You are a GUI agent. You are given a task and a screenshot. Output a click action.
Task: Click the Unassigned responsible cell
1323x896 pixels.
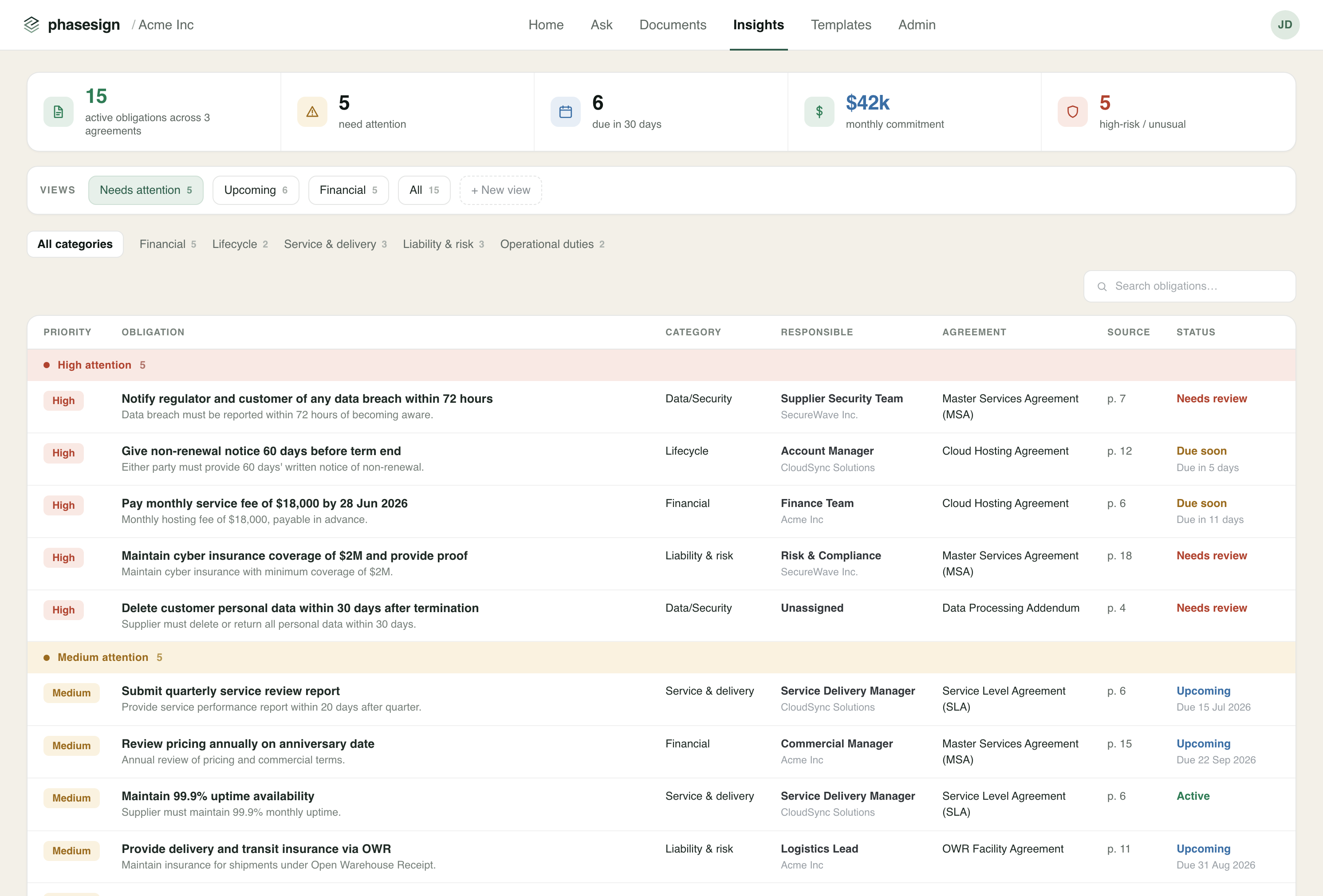pos(812,608)
